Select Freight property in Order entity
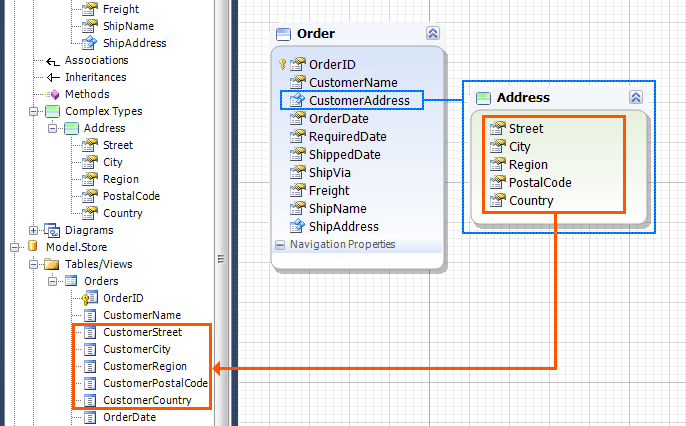The height and width of the screenshot is (426, 686). (x=329, y=191)
